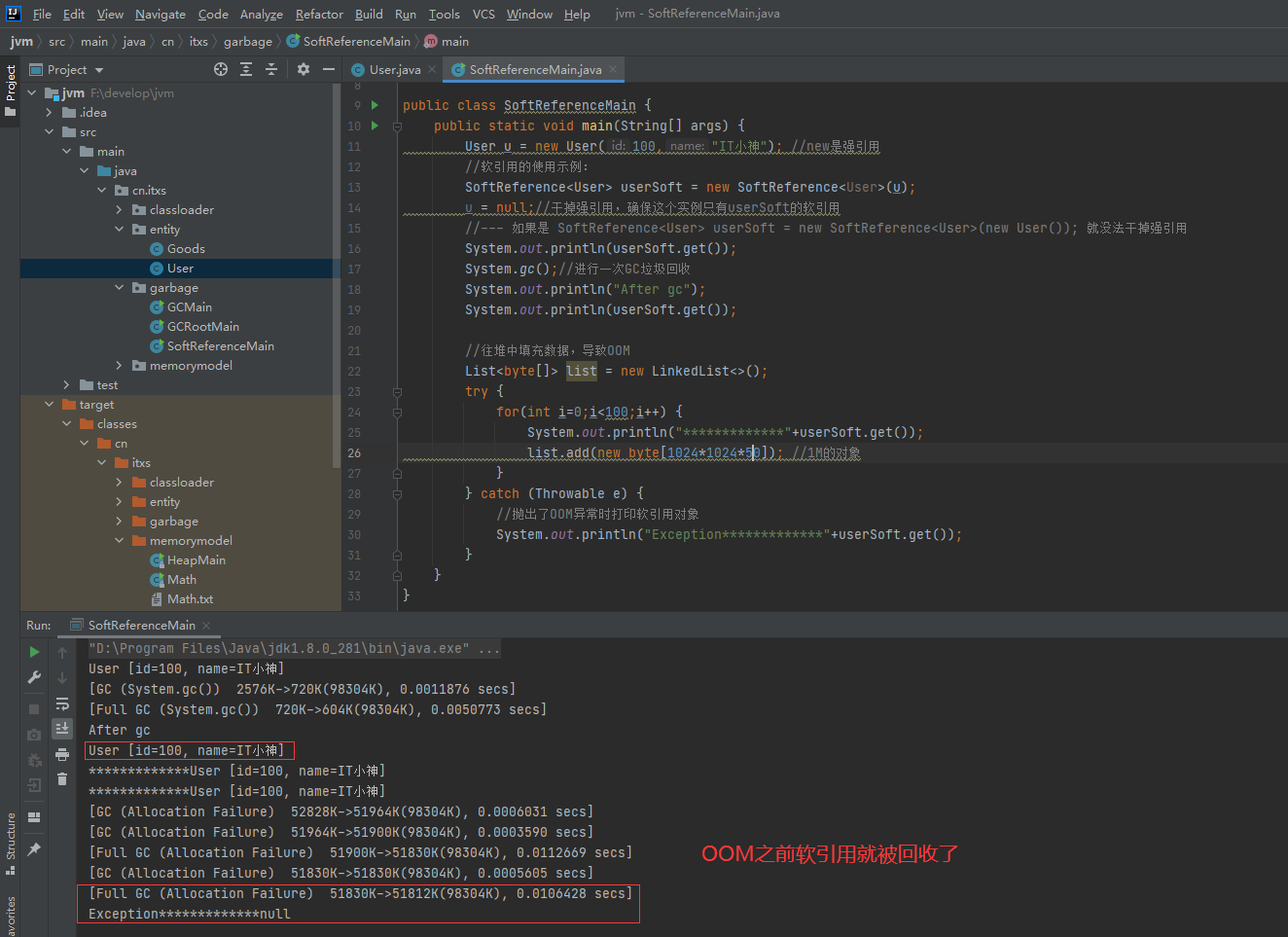Toggle the Project tool window sidebar button

11,90
